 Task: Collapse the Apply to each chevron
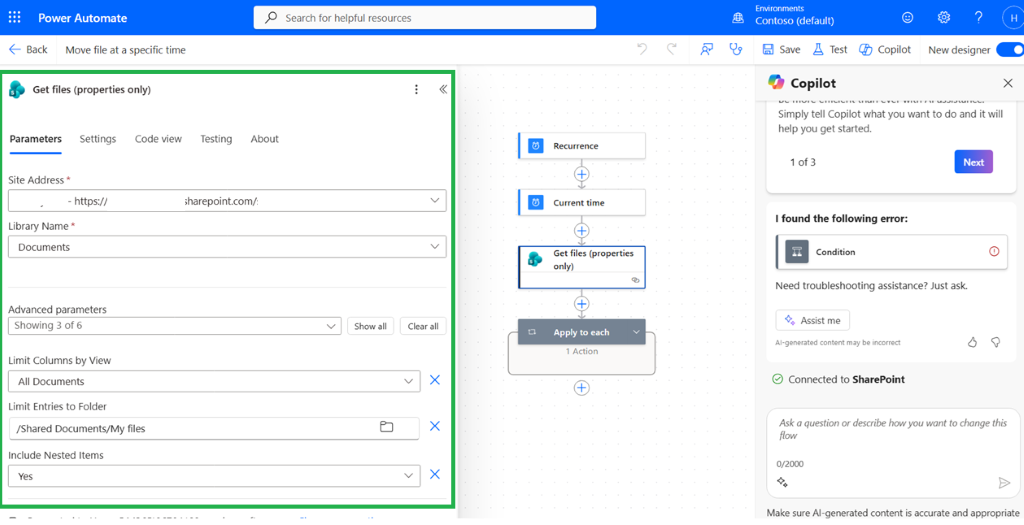(636, 332)
